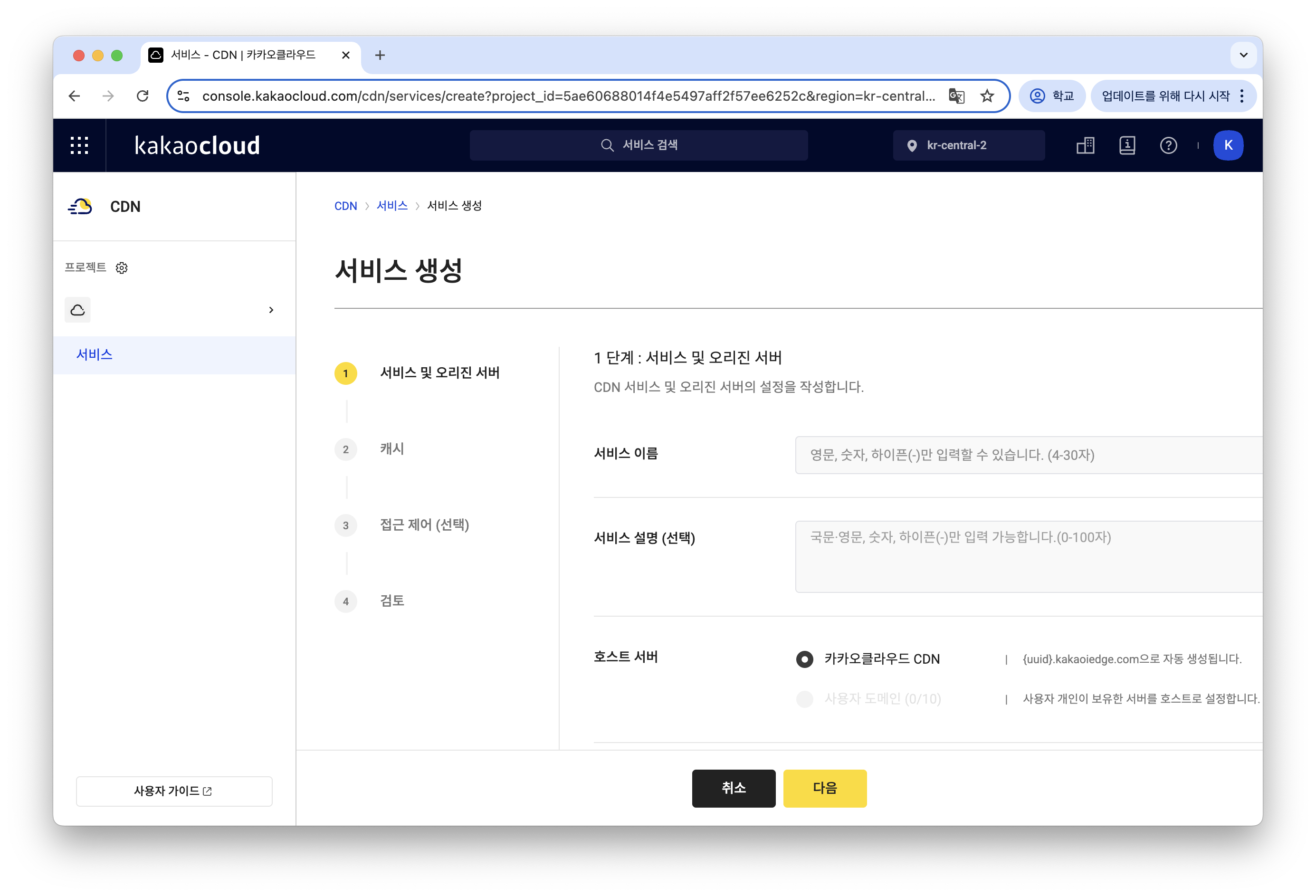
Task: Open the tab list dropdown arrow
Action: pos(1243,56)
